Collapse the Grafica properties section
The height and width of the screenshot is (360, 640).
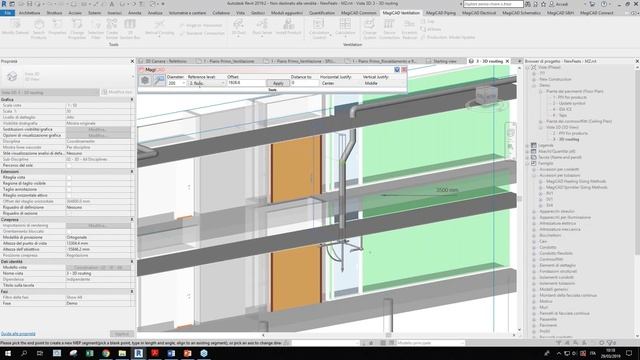[132, 99]
